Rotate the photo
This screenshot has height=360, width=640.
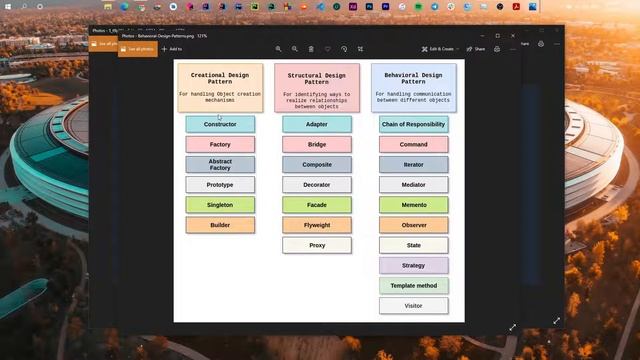tap(344, 49)
